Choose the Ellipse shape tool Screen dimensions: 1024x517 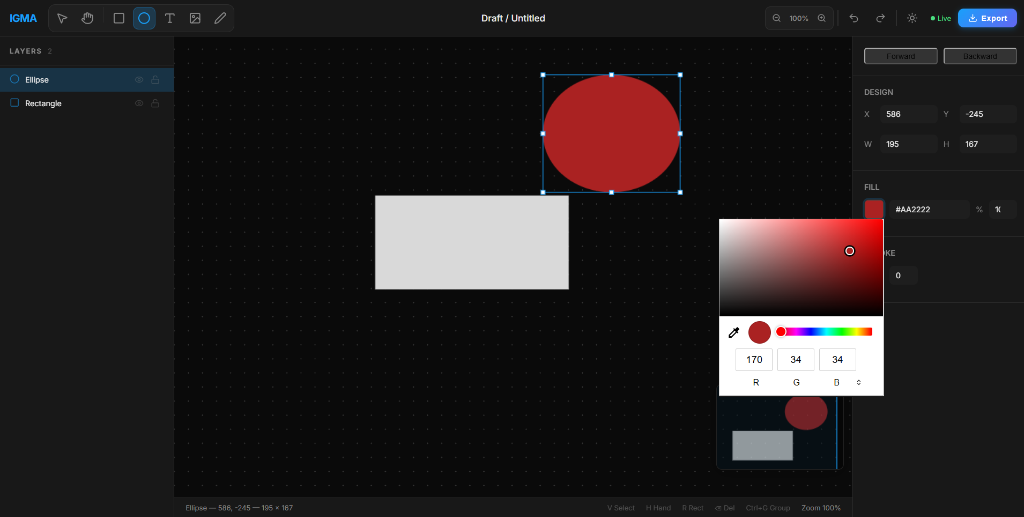click(x=144, y=18)
